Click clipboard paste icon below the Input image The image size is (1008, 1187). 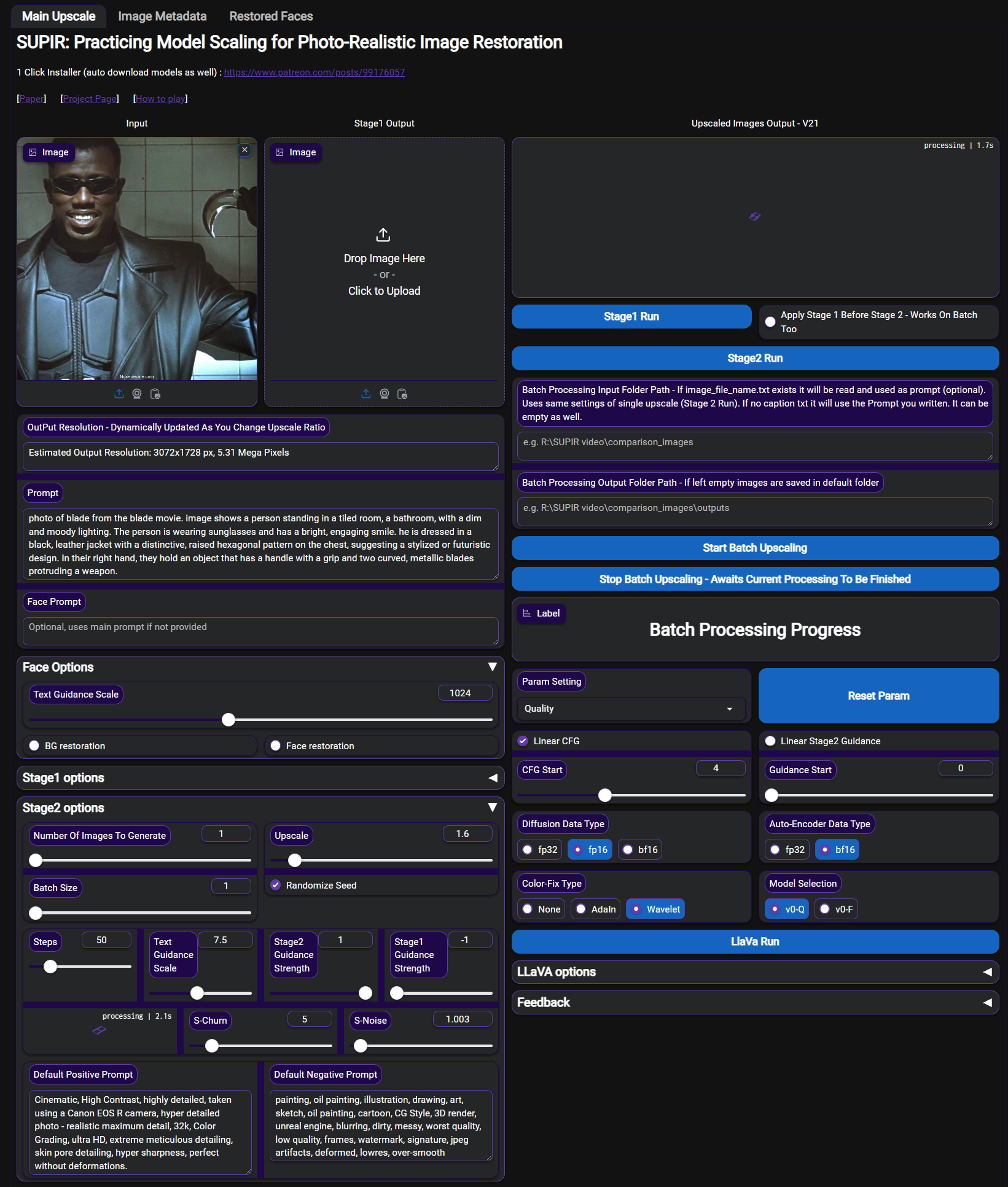tap(155, 394)
